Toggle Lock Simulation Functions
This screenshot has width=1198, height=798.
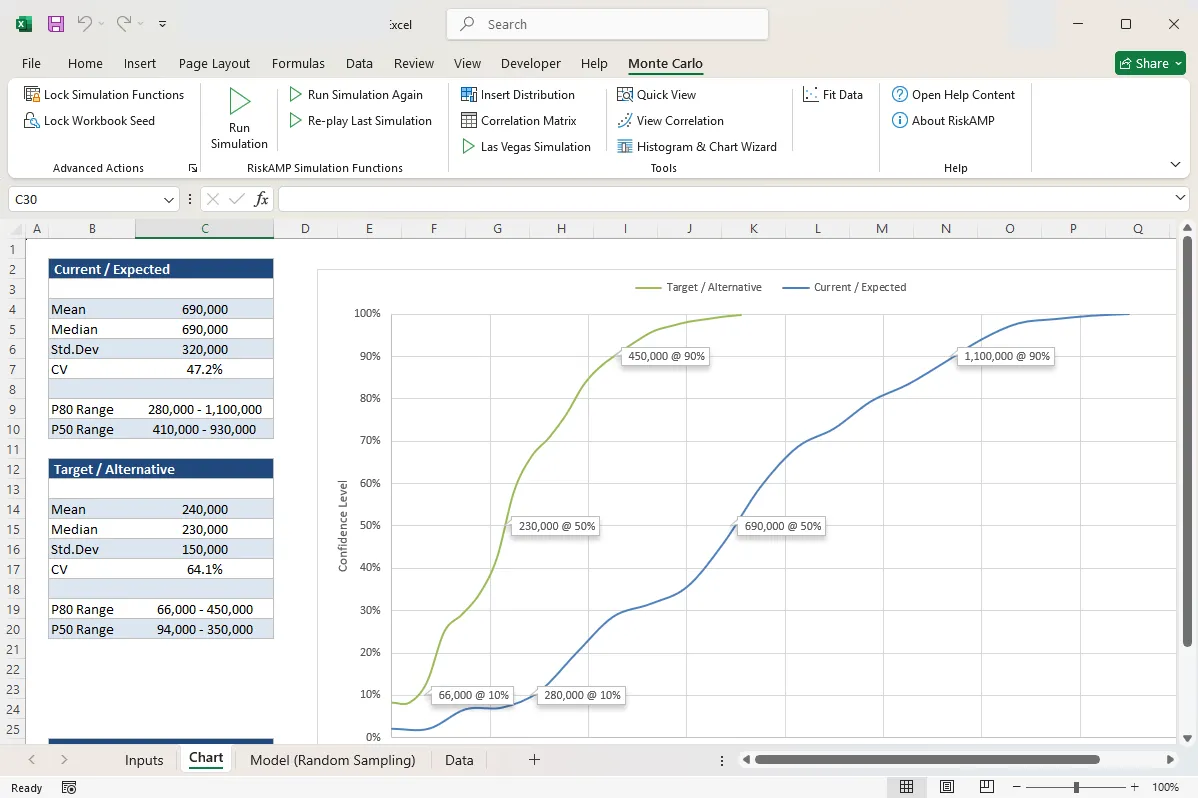(105, 94)
